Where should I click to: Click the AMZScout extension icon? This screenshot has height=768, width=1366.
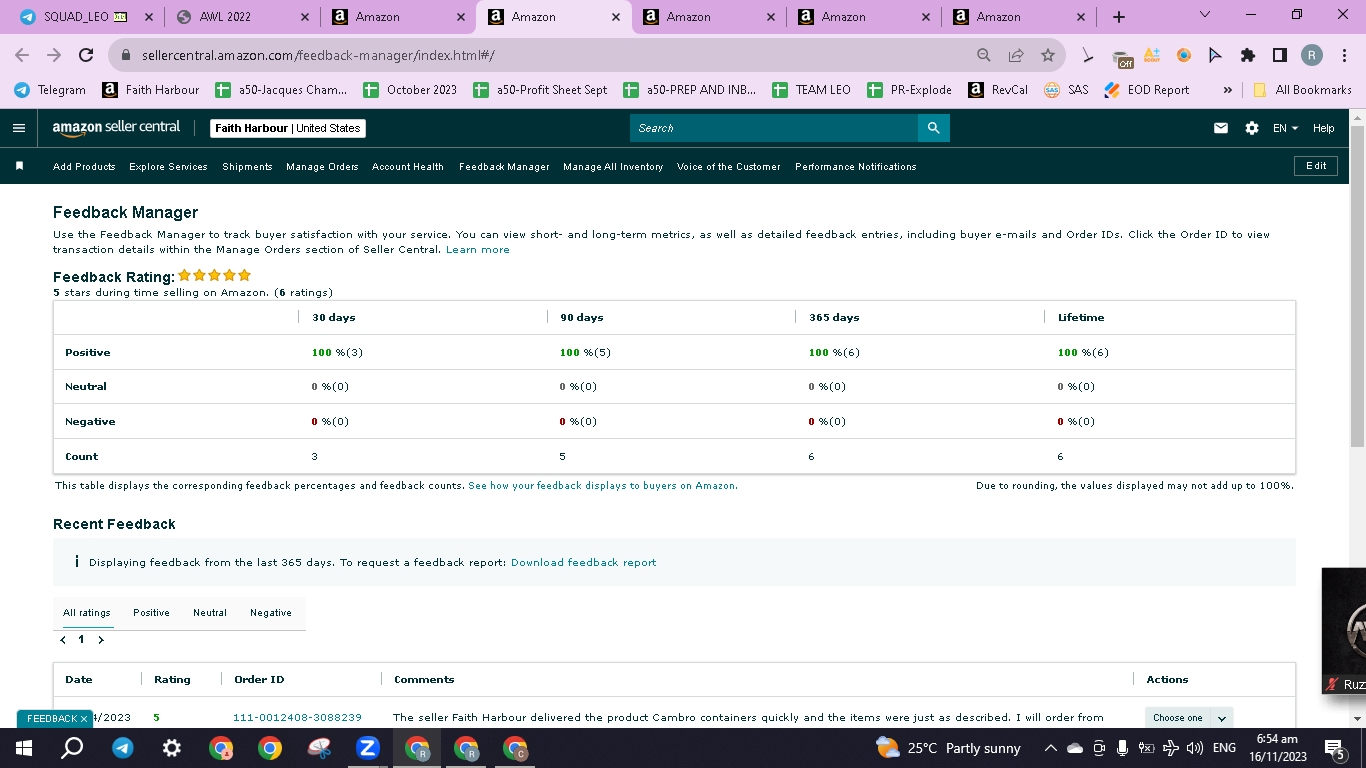(x=1152, y=56)
